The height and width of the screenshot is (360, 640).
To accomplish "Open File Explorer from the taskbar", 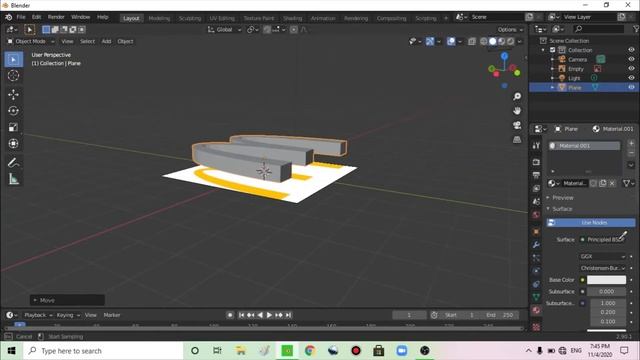I will pos(241,351).
